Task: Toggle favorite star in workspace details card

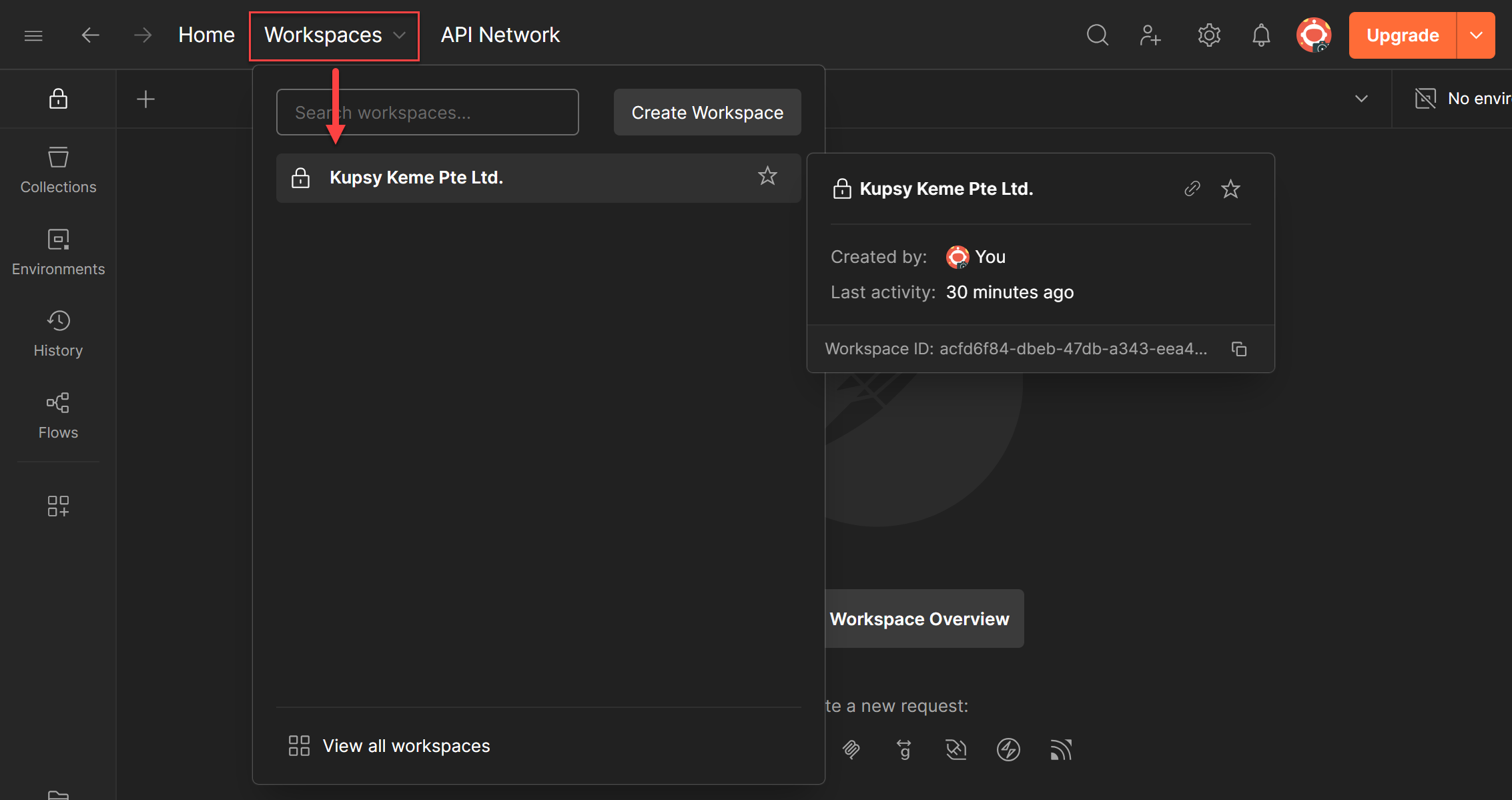Action: 1230,189
